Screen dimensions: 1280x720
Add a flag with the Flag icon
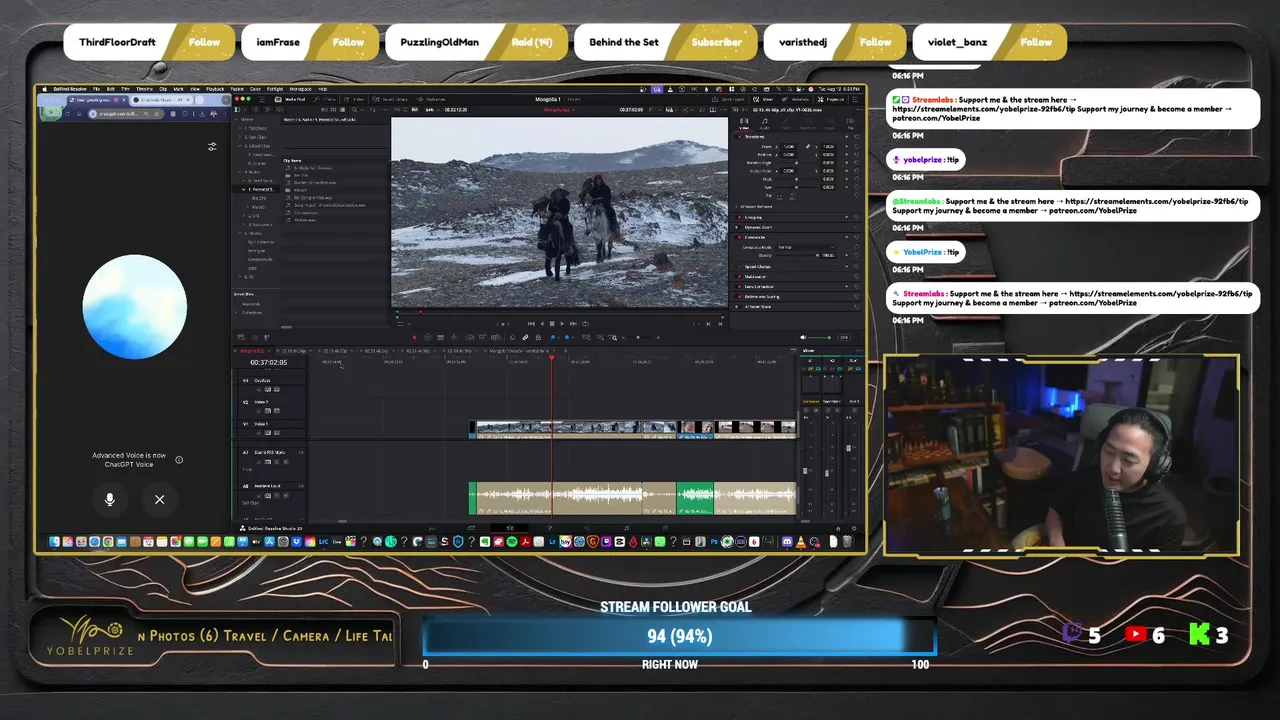tap(553, 337)
